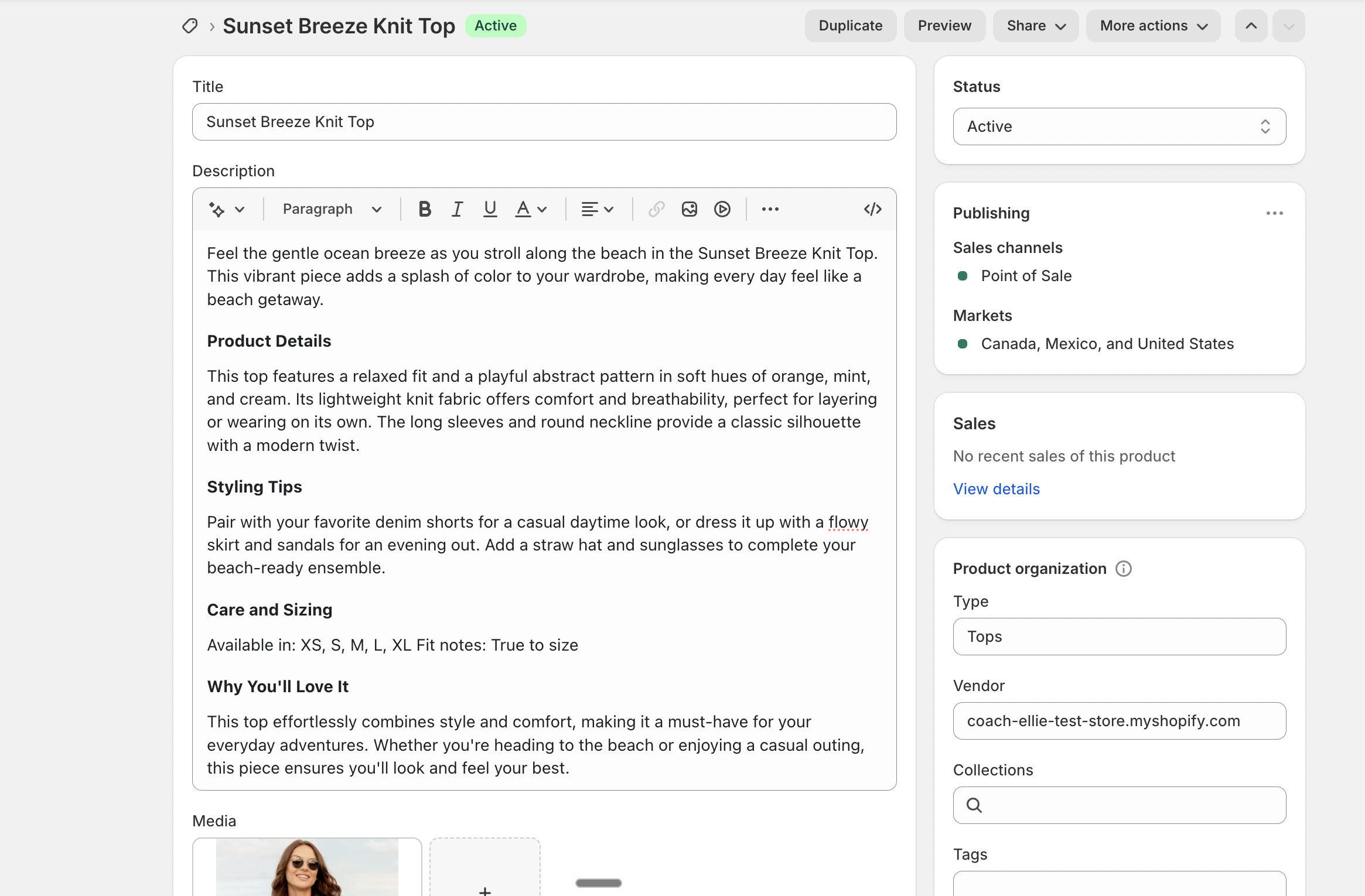Open the text color dropdown
The image size is (1365, 896).
(531, 209)
